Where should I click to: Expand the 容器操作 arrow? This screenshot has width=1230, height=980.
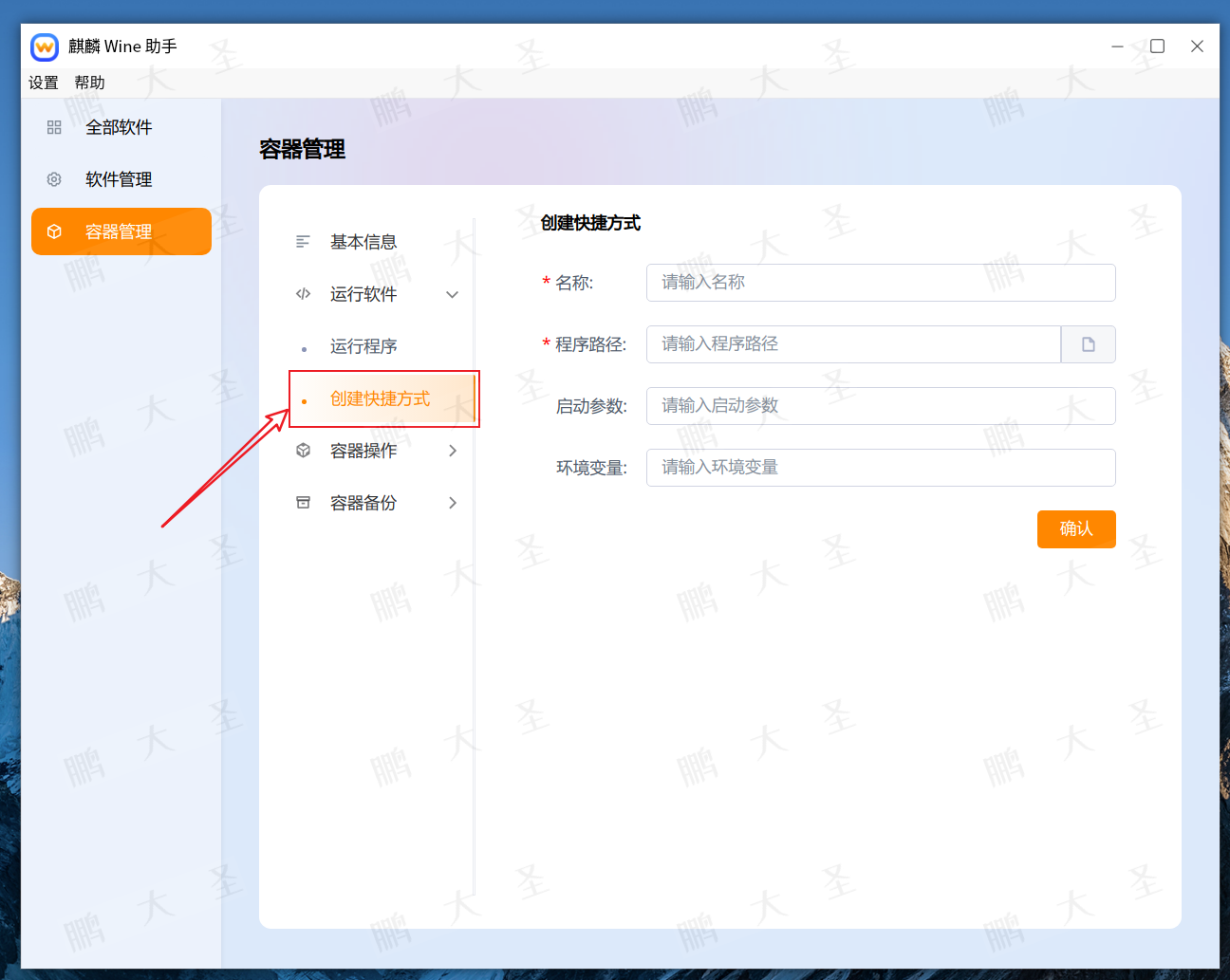click(x=453, y=451)
